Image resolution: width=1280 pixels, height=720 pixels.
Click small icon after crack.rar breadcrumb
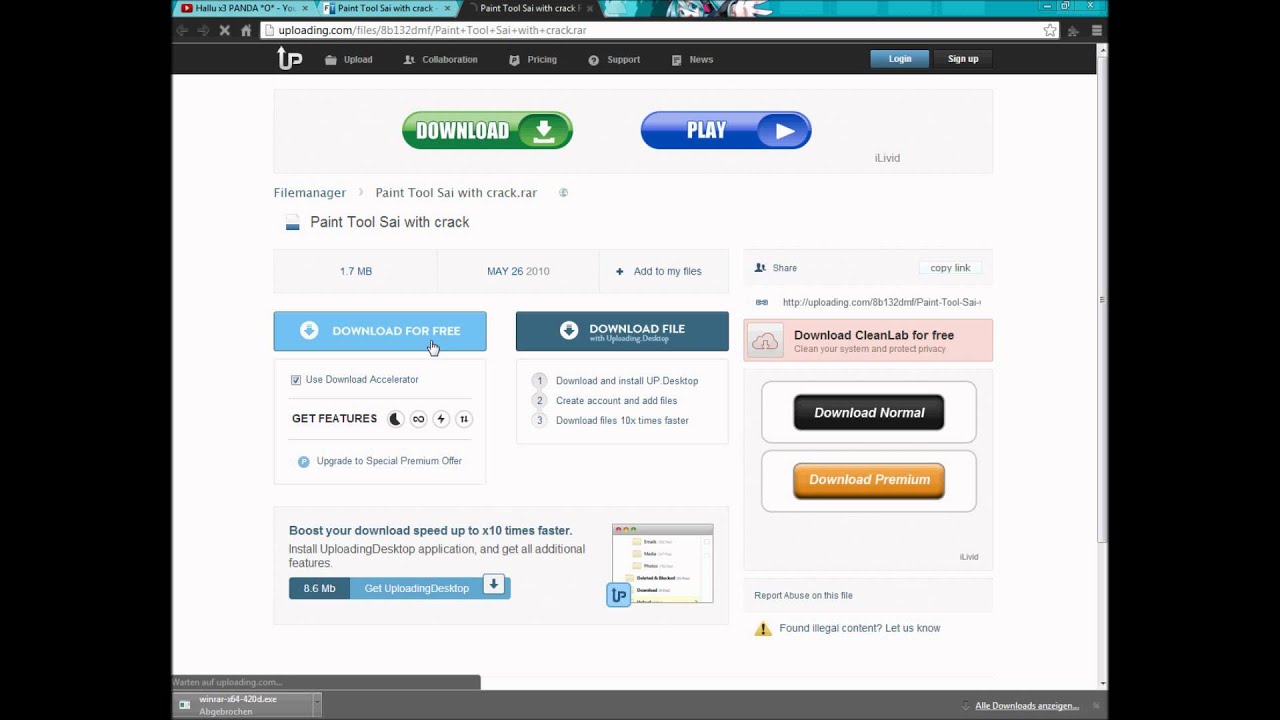click(x=563, y=193)
